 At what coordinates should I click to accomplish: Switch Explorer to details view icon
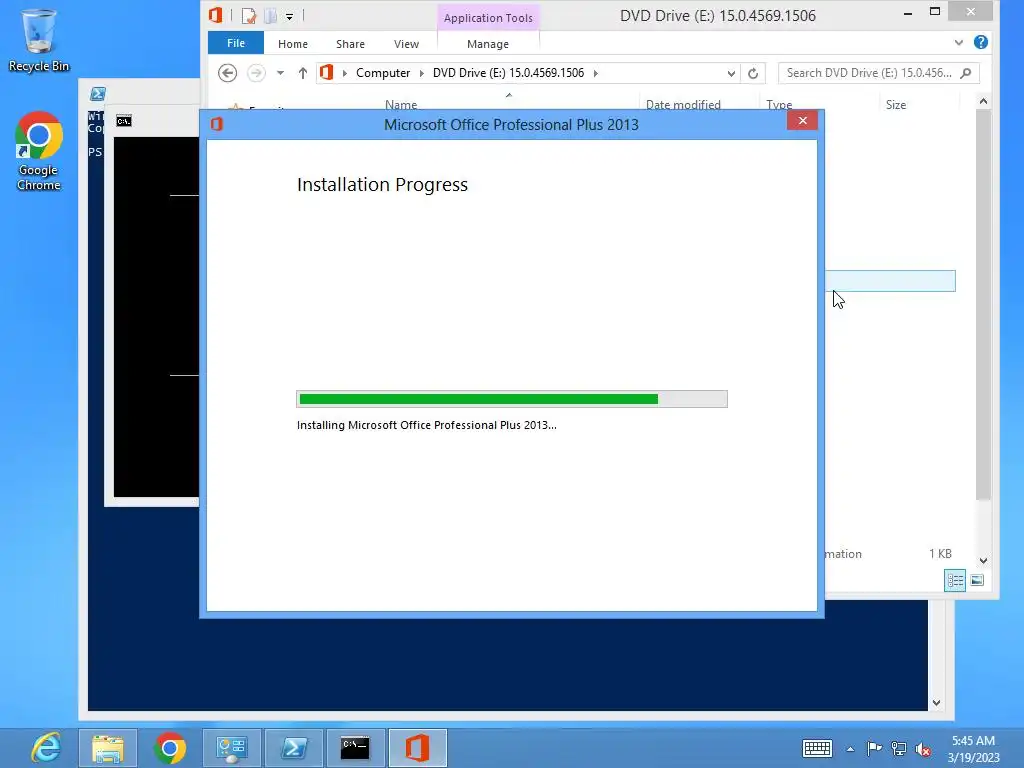click(x=955, y=580)
